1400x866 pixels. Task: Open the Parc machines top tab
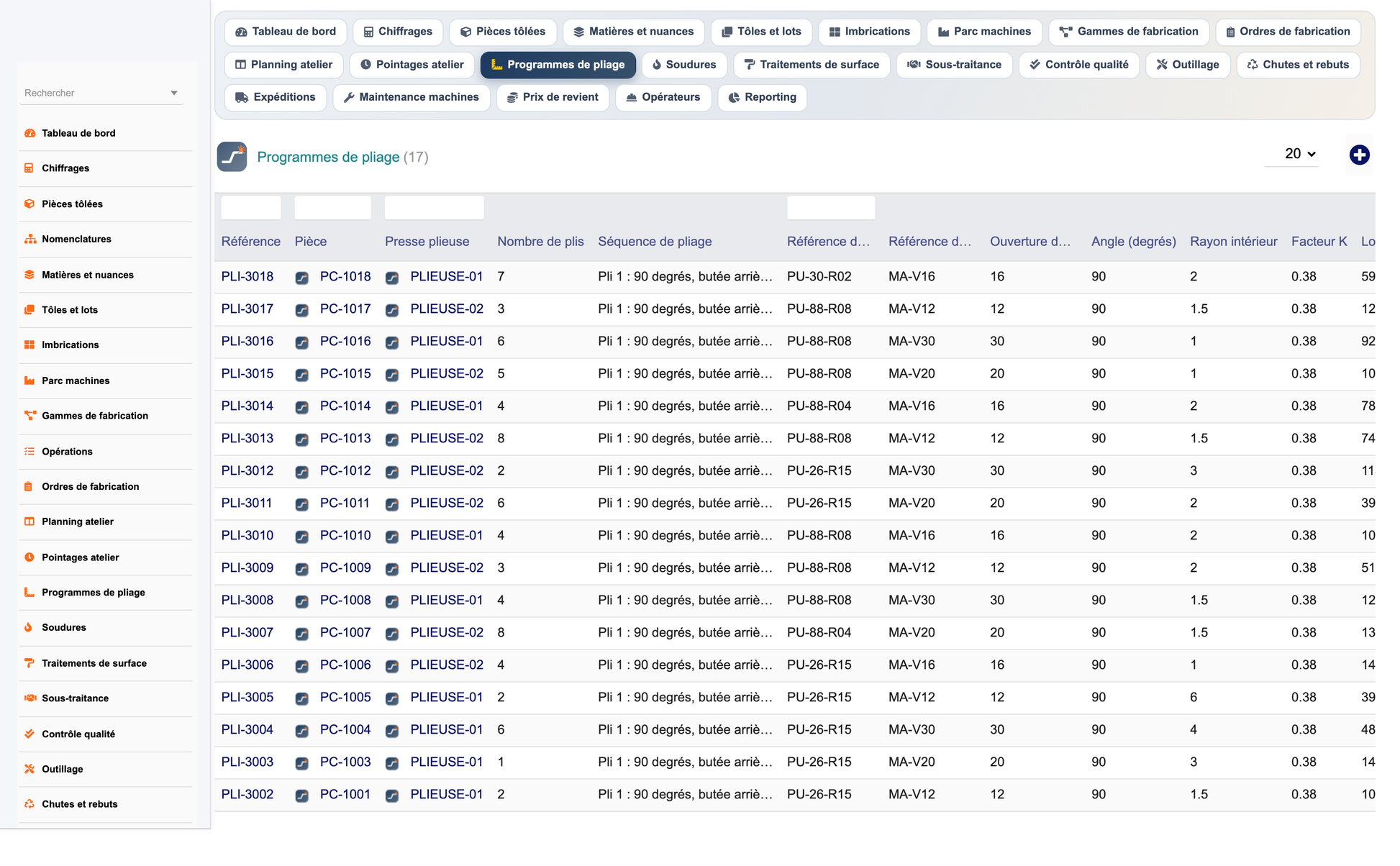984,32
